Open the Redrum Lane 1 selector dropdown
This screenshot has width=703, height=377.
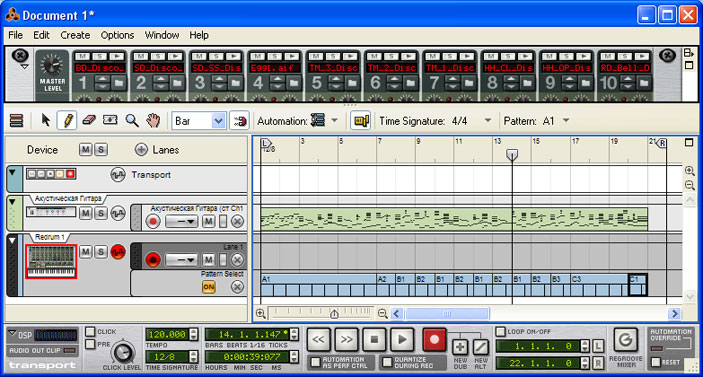pyautogui.click(x=181, y=260)
